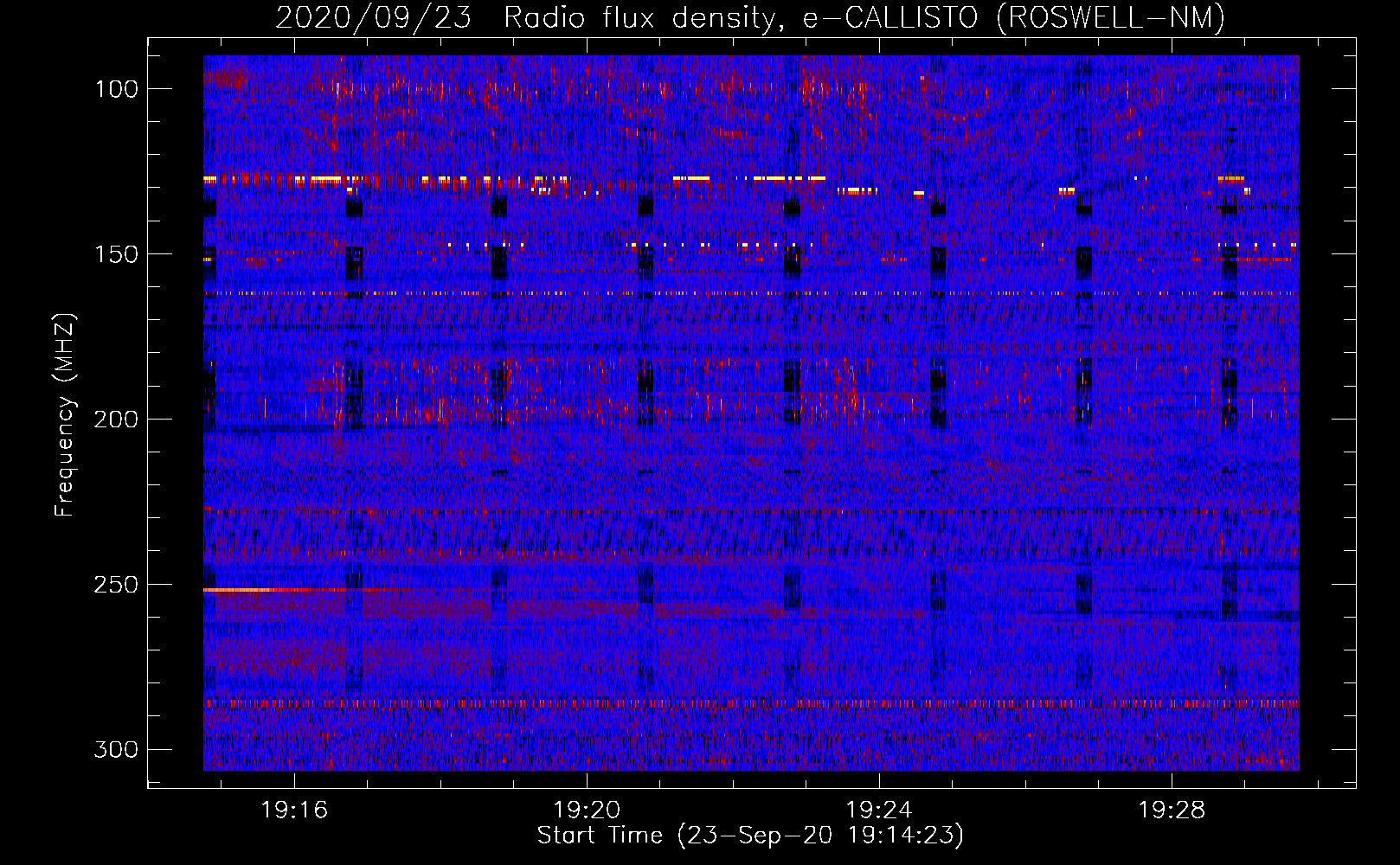
Task: Click the 150 frequency tick label
Action: pyautogui.click(x=116, y=254)
